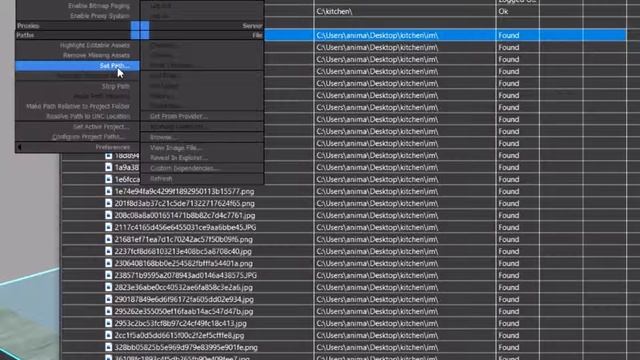Select file 328bb05825b5e969d979e83995e901fe.png
Screen dimensions: 640x360
[186, 347]
